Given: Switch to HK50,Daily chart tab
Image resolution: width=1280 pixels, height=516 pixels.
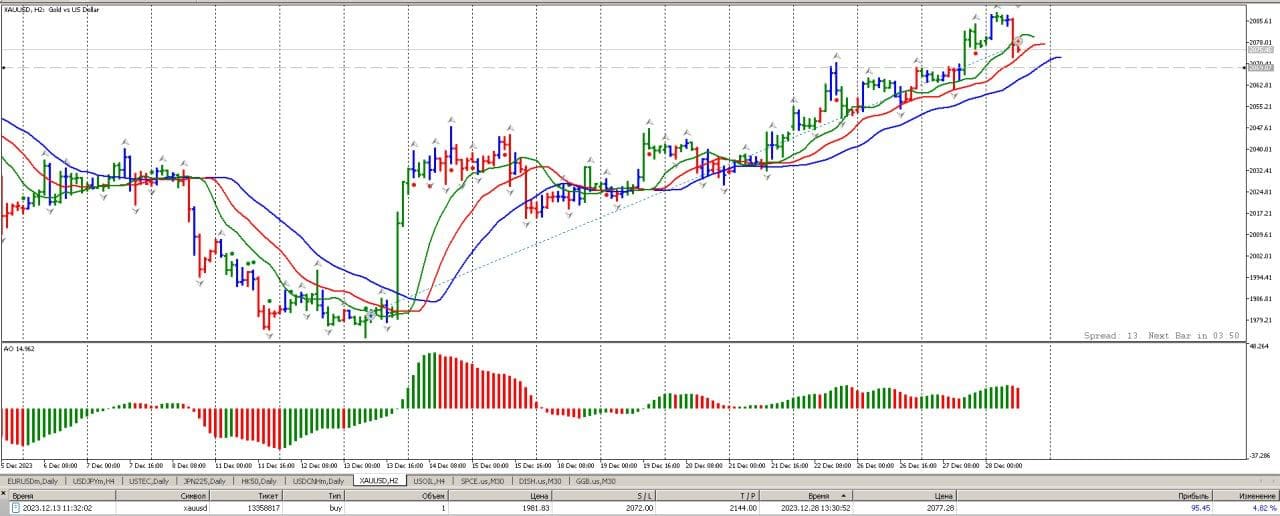Looking at the screenshot, I should [x=258, y=481].
